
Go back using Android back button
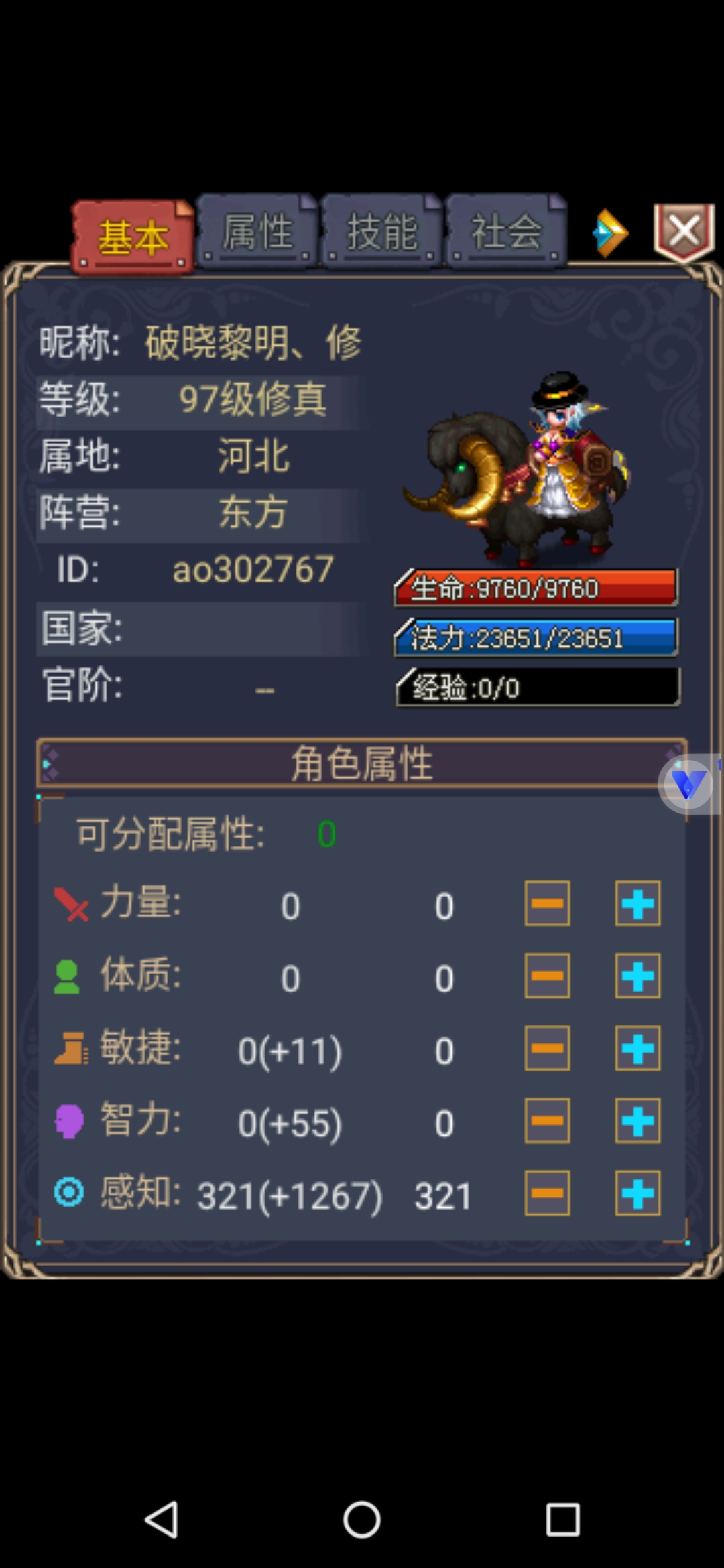[162, 1519]
